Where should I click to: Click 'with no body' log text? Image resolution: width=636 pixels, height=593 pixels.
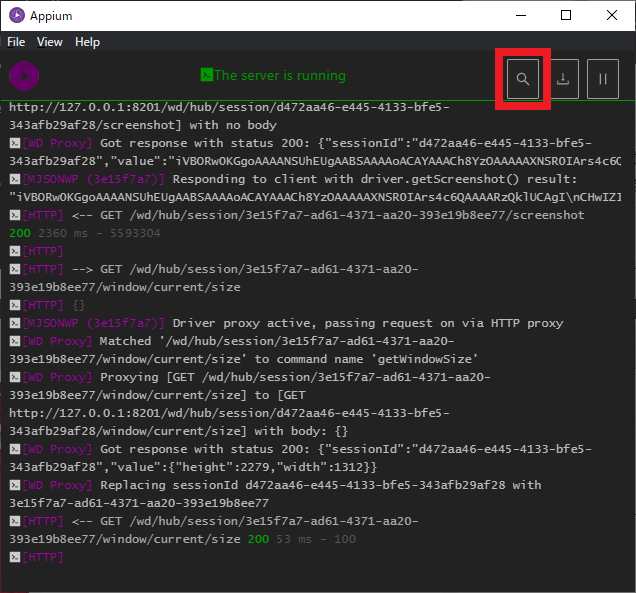[x=233, y=125]
